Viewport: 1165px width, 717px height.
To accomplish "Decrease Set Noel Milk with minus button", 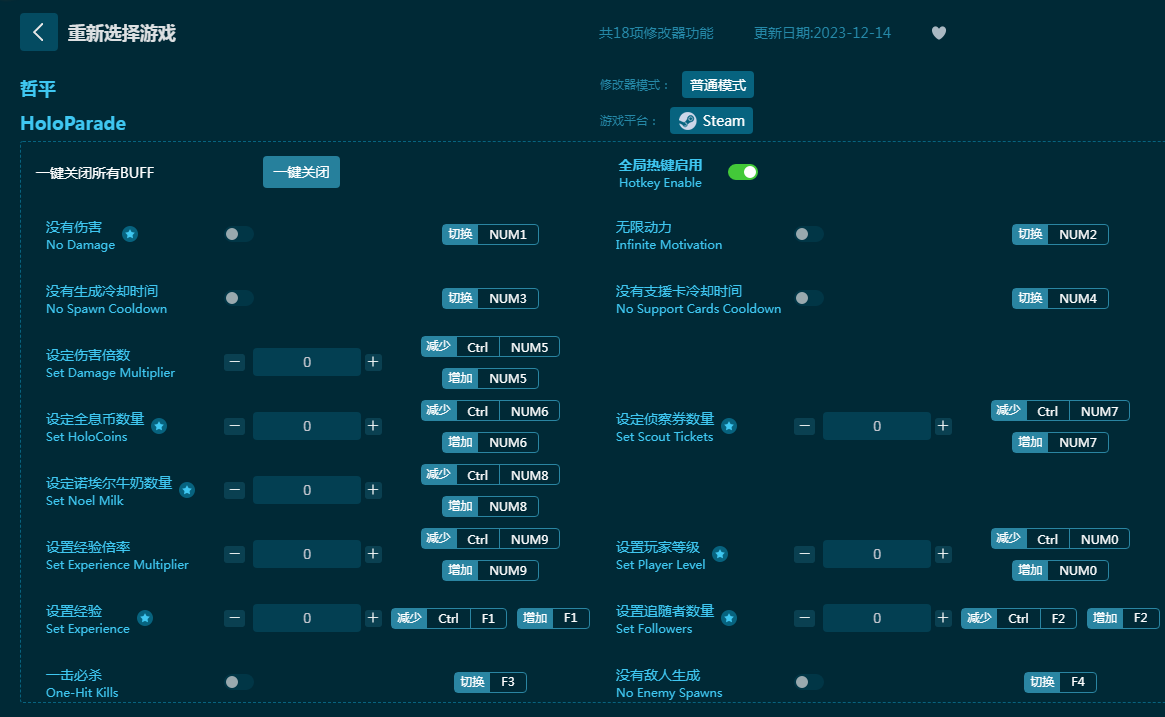I will coord(235,490).
